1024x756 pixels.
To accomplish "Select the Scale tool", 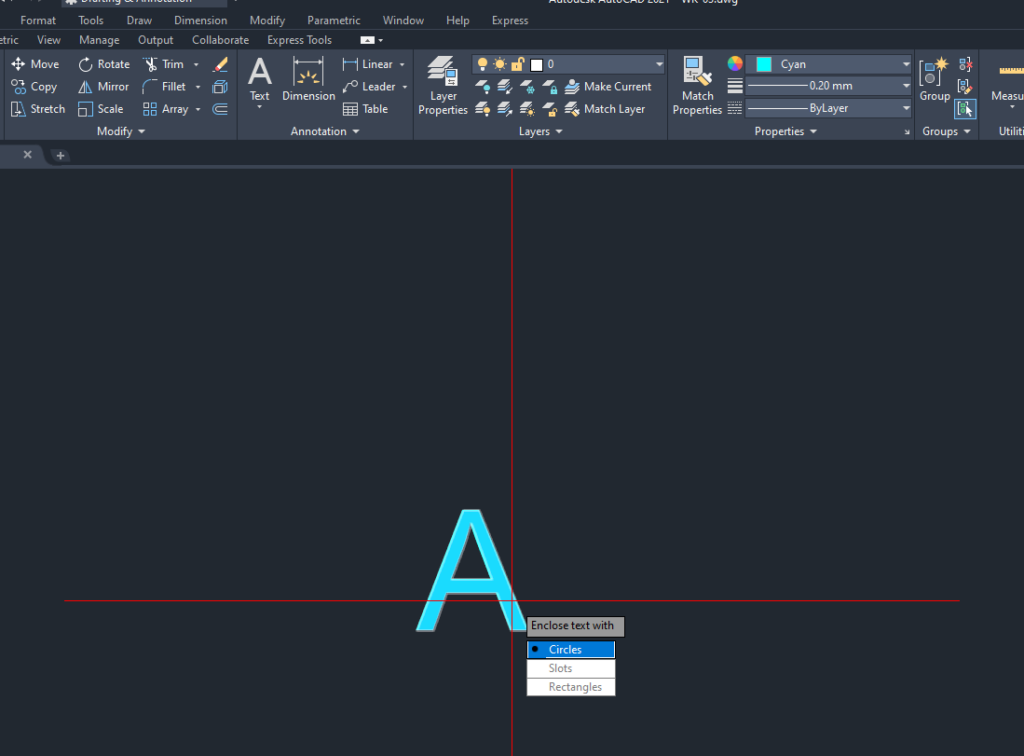I will [101, 109].
